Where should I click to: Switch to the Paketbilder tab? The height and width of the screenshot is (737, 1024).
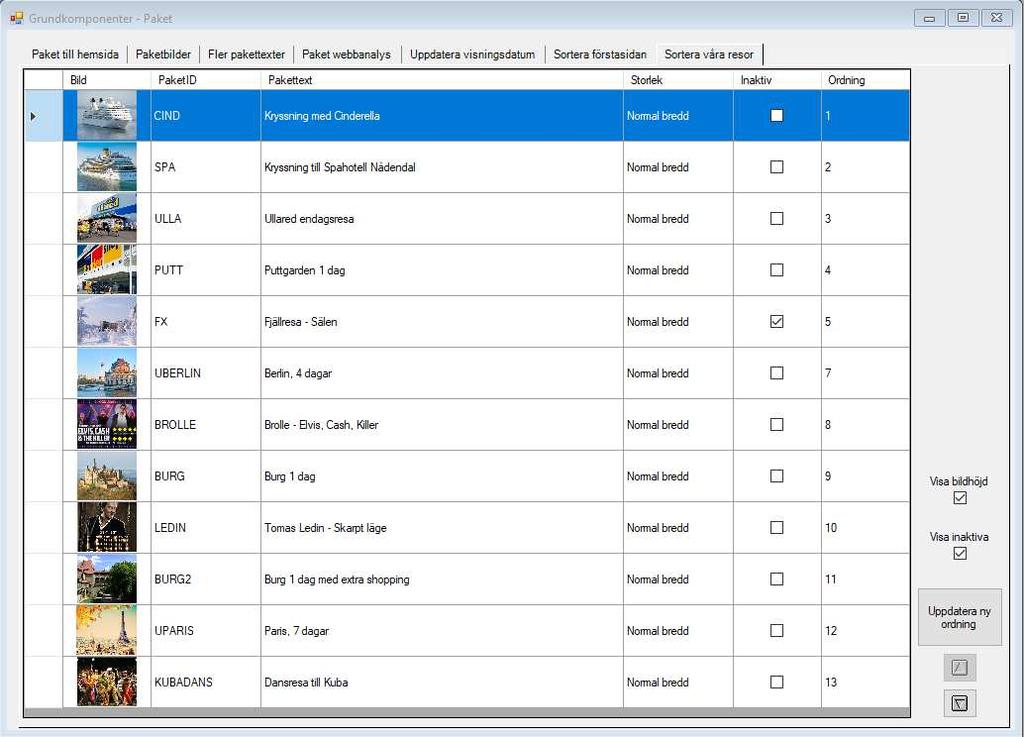click(x=163, y=54)
